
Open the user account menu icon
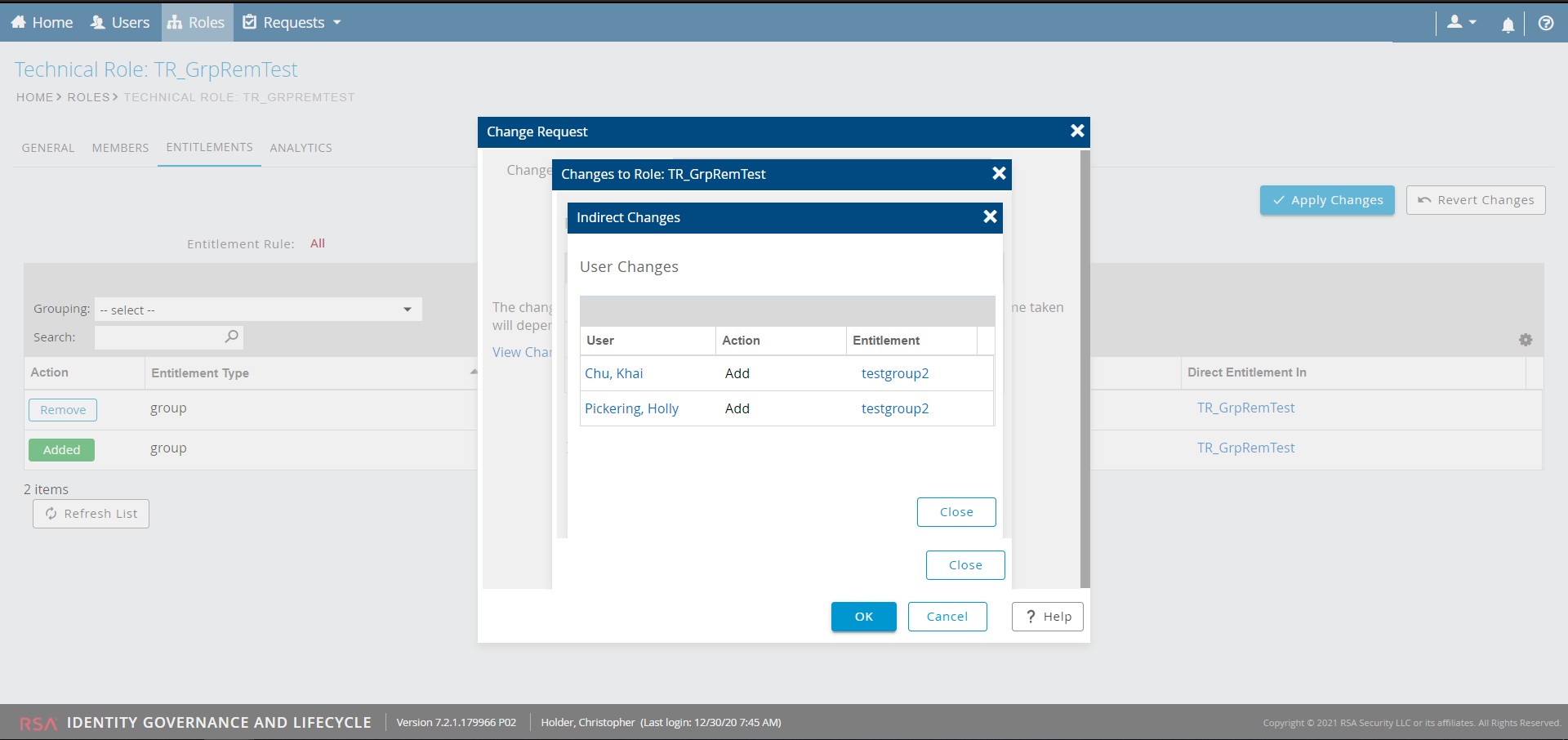(x=1461, y=23)
